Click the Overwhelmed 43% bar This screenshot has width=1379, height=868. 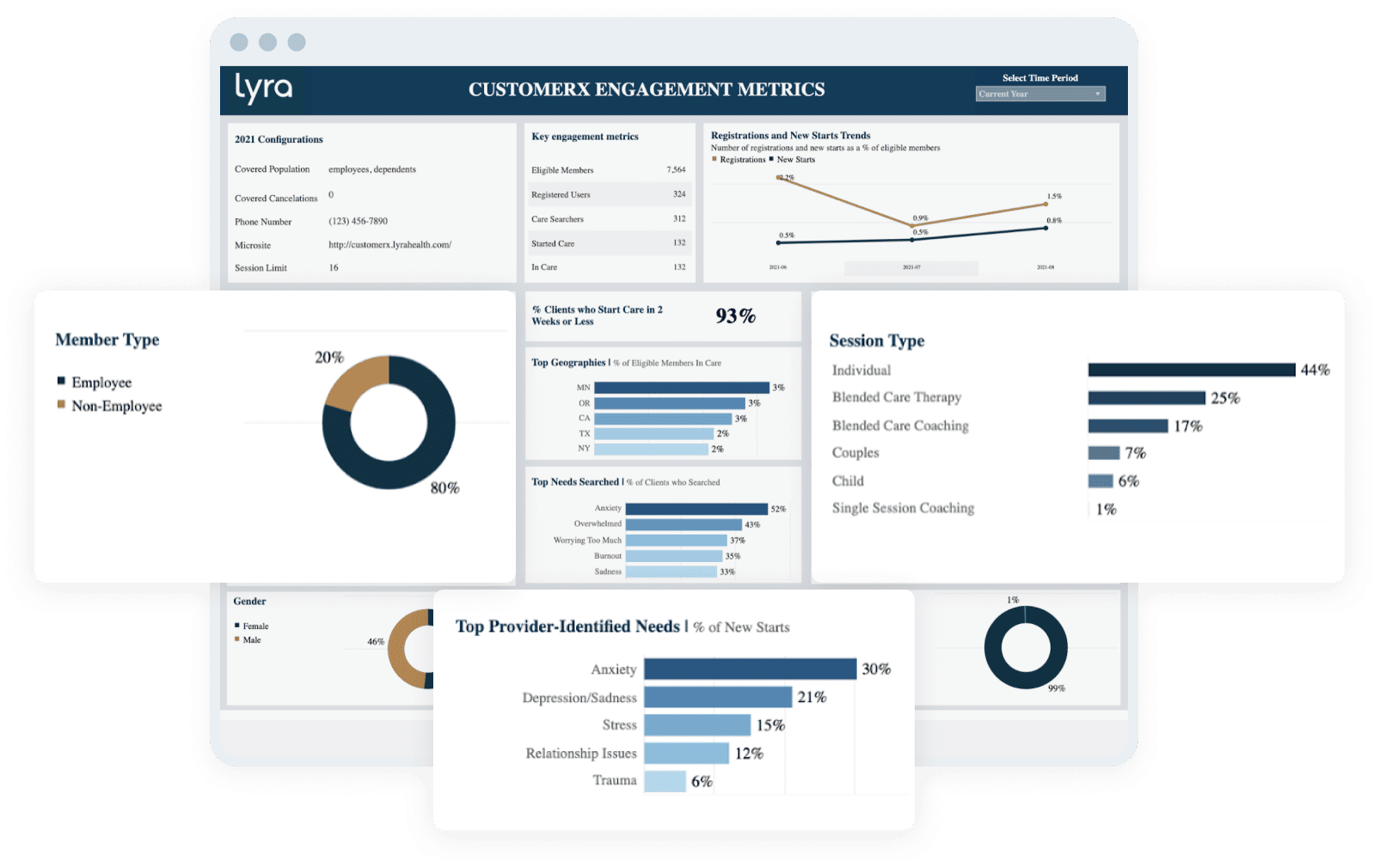[x=683, y=524]
